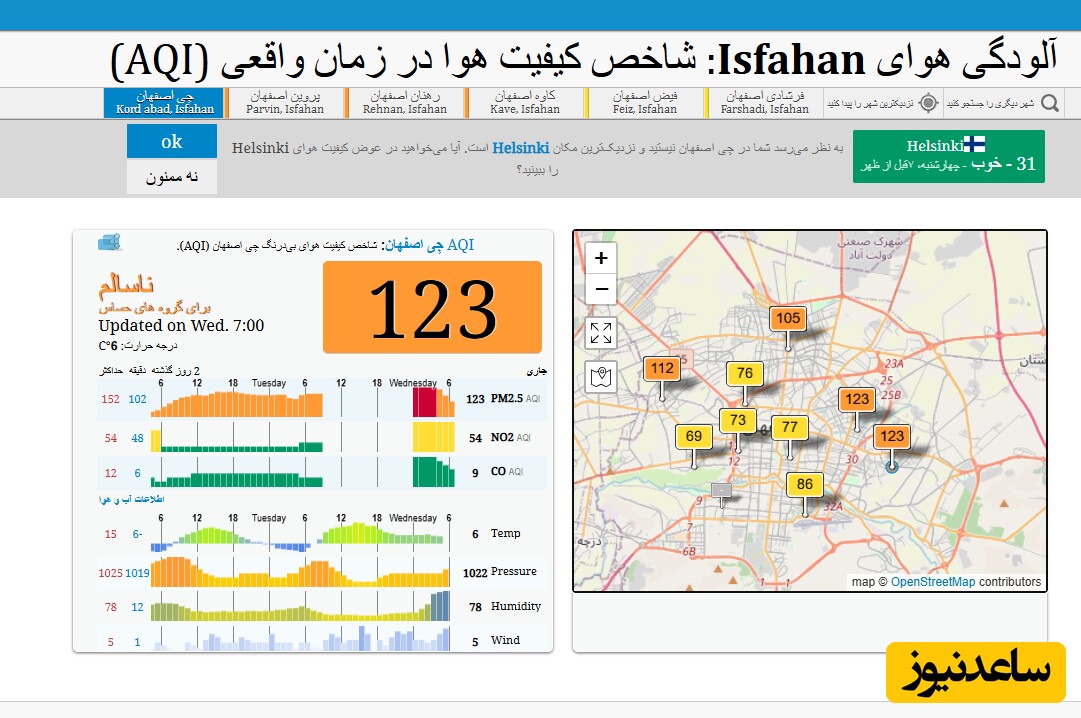Click the Wind row label
The height and width of the screenshot is (718, 1081).
505,640
